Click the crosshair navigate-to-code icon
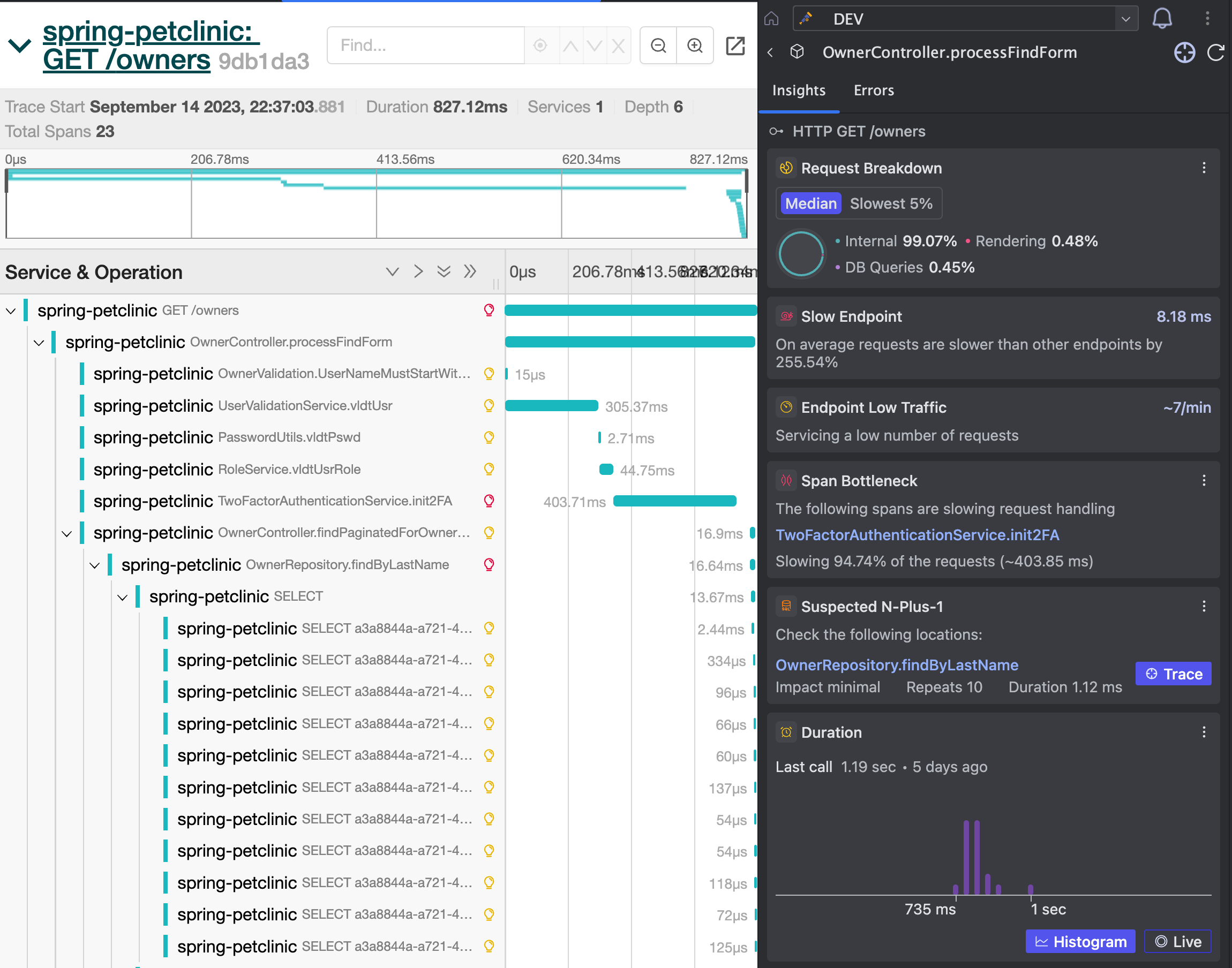The width and height of the screenshot is (1232, 968). pyautogui.click(x=1184, y=52)
